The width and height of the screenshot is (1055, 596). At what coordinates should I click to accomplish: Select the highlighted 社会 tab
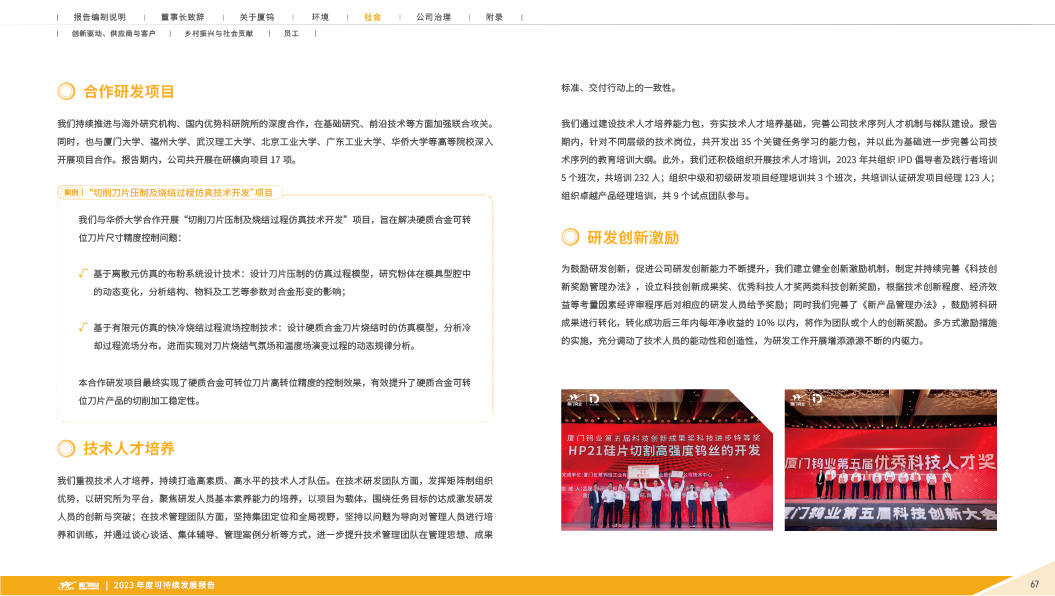pyautogui.click(x=372, y=17)
